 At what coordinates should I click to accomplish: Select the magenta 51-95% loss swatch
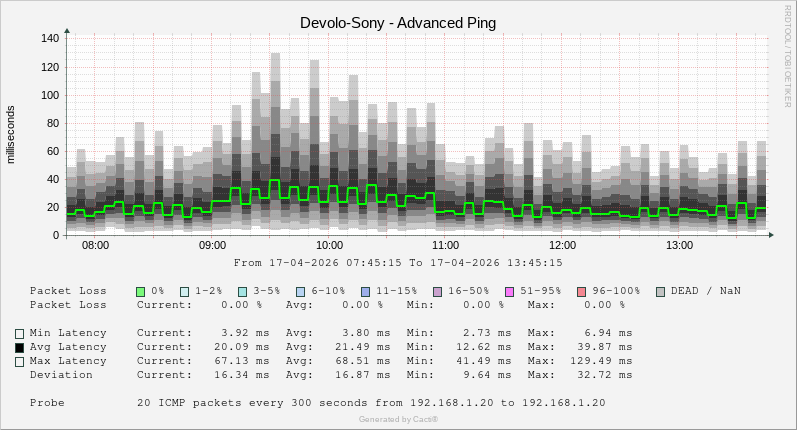(x=510, y=291)
